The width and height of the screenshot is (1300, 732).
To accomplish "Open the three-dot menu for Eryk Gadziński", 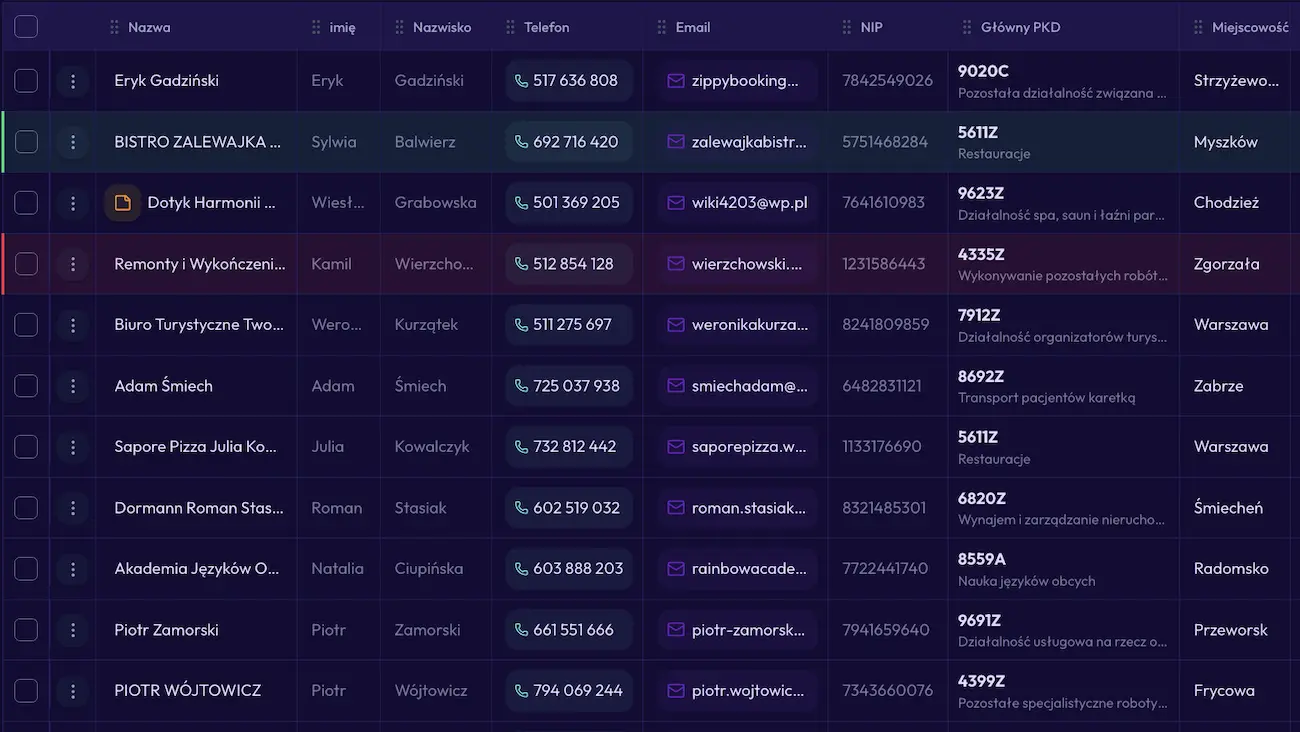I will pyautogui.click(x=72, y=81).
